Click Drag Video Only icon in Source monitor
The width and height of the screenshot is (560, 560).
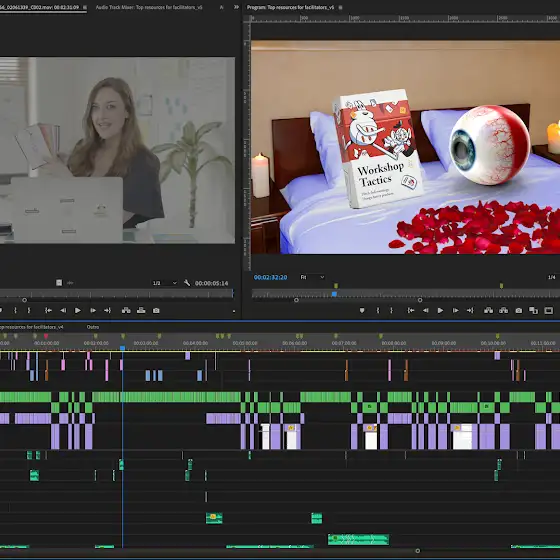coord(59,283)
